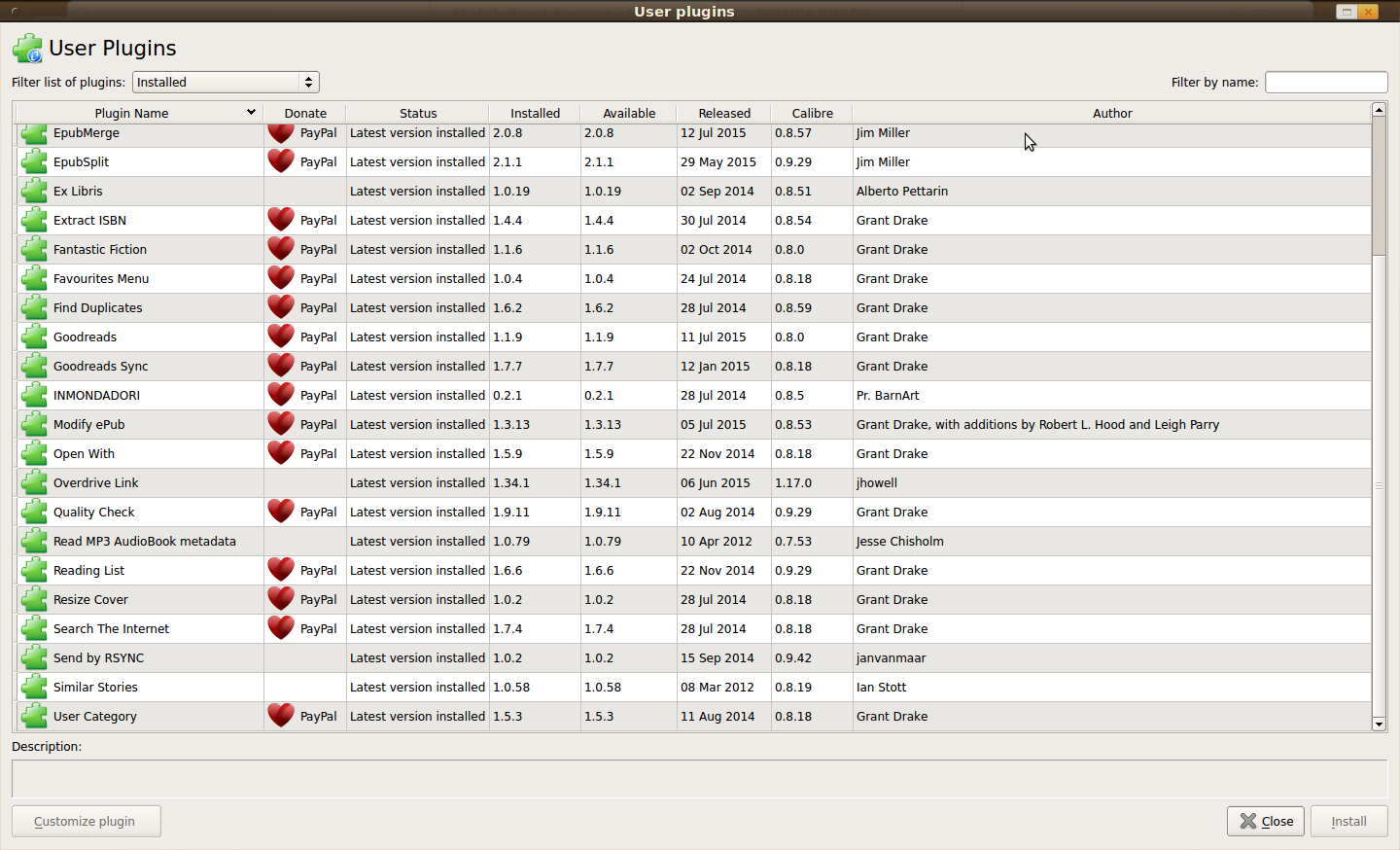Click the heart icon in Quality Check row
Viewport: 1400px width, 850px height.
281,512
